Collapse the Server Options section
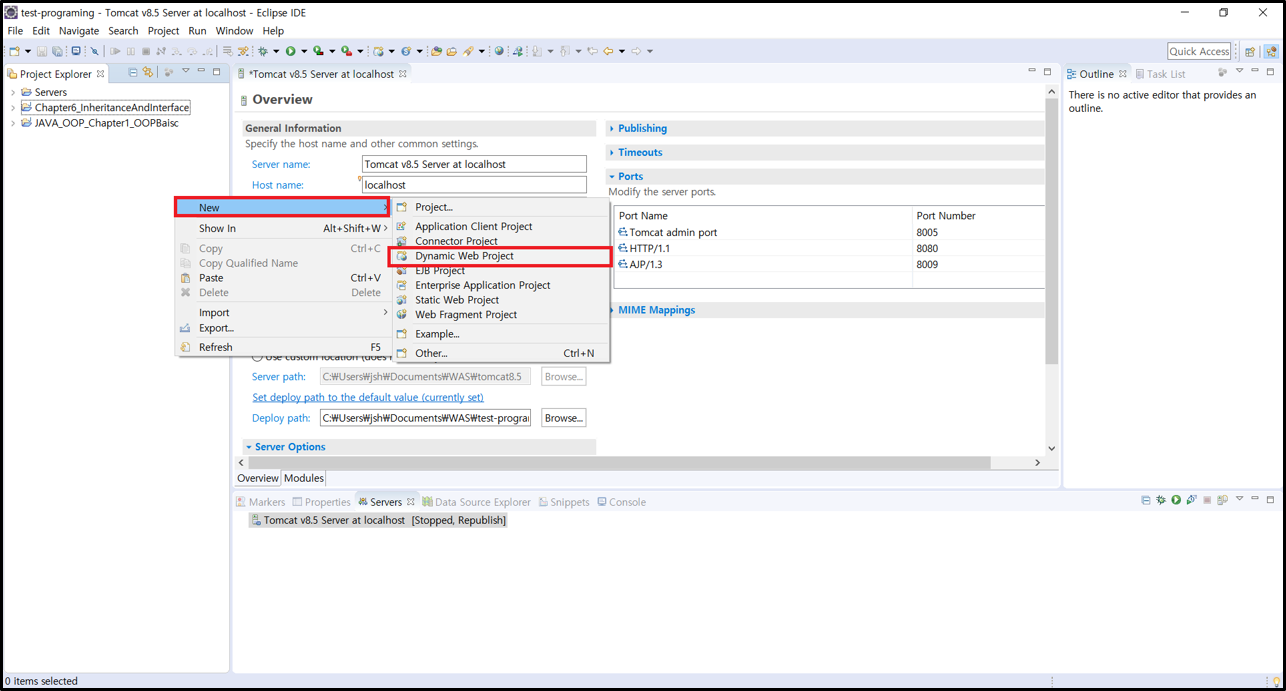This screenshot has height=691, width=1286. click(249, 447)
